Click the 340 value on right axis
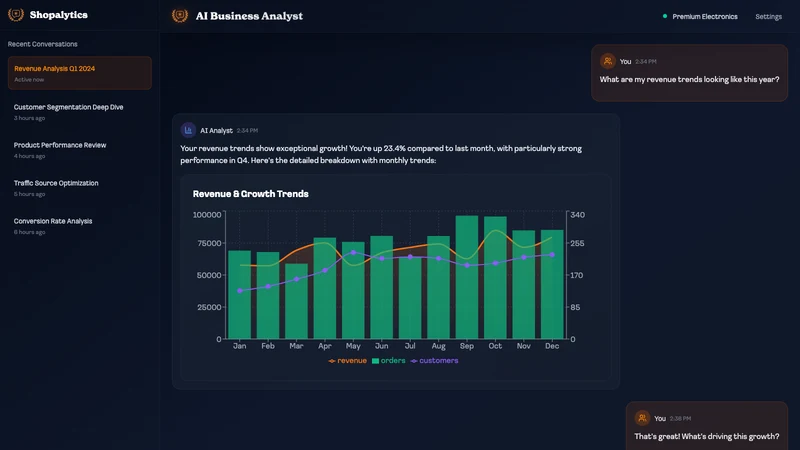Image resolution: width=800 pixels, height=450 pixels. point(578,215)
